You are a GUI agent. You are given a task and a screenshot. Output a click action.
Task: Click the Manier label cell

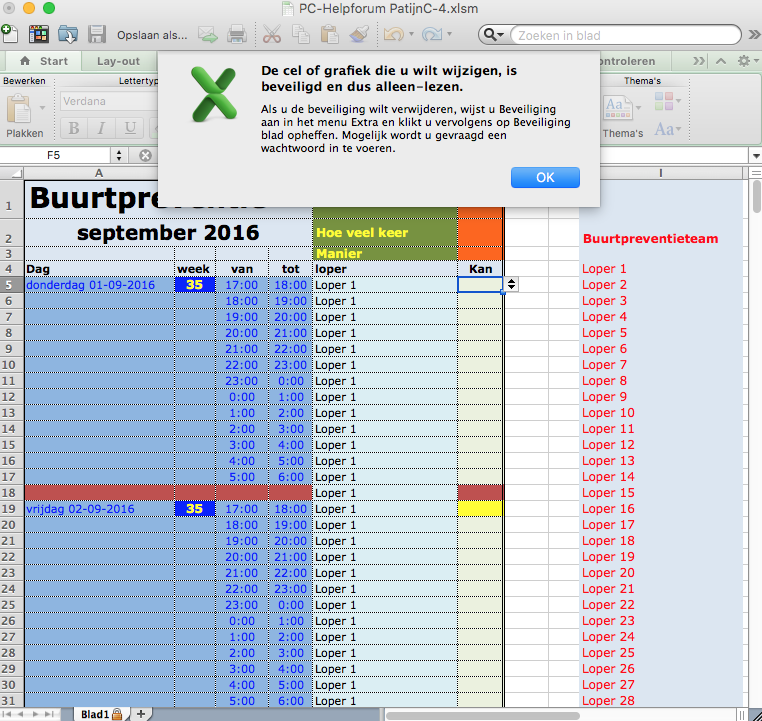tap(385, 254)
